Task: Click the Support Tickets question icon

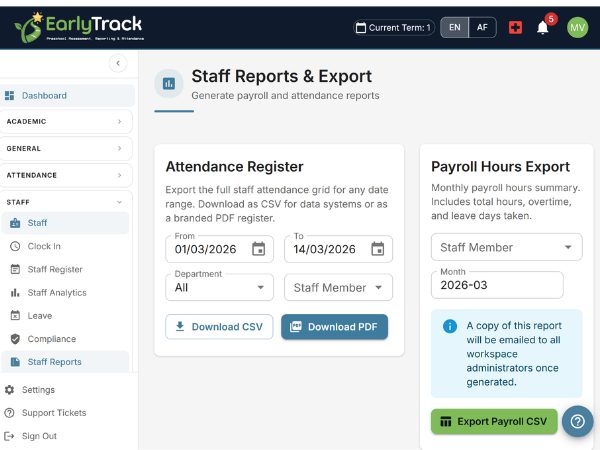Action: [x=9, y=413]
